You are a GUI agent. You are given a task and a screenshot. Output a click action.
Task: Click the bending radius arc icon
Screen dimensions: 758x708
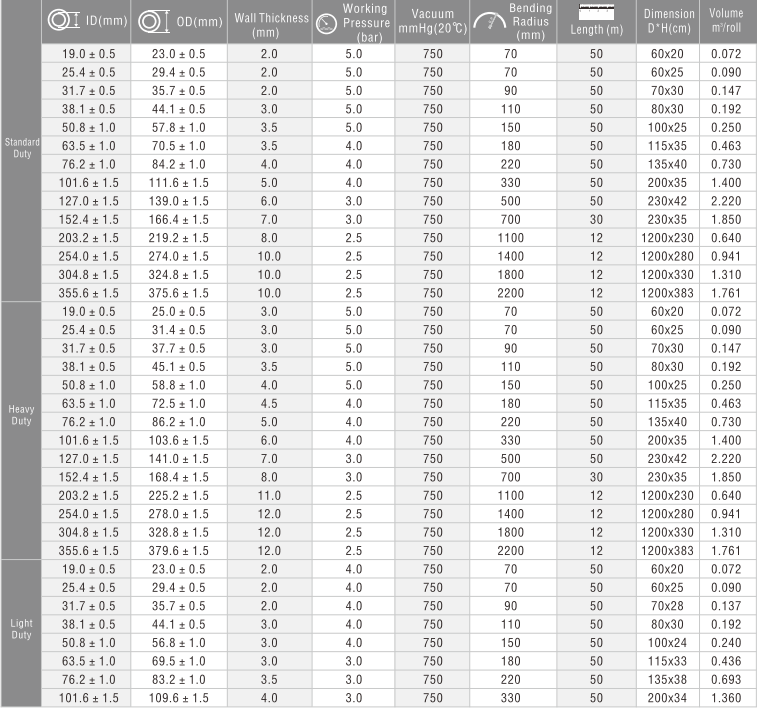pyautogui.click(x=489, y=20)
